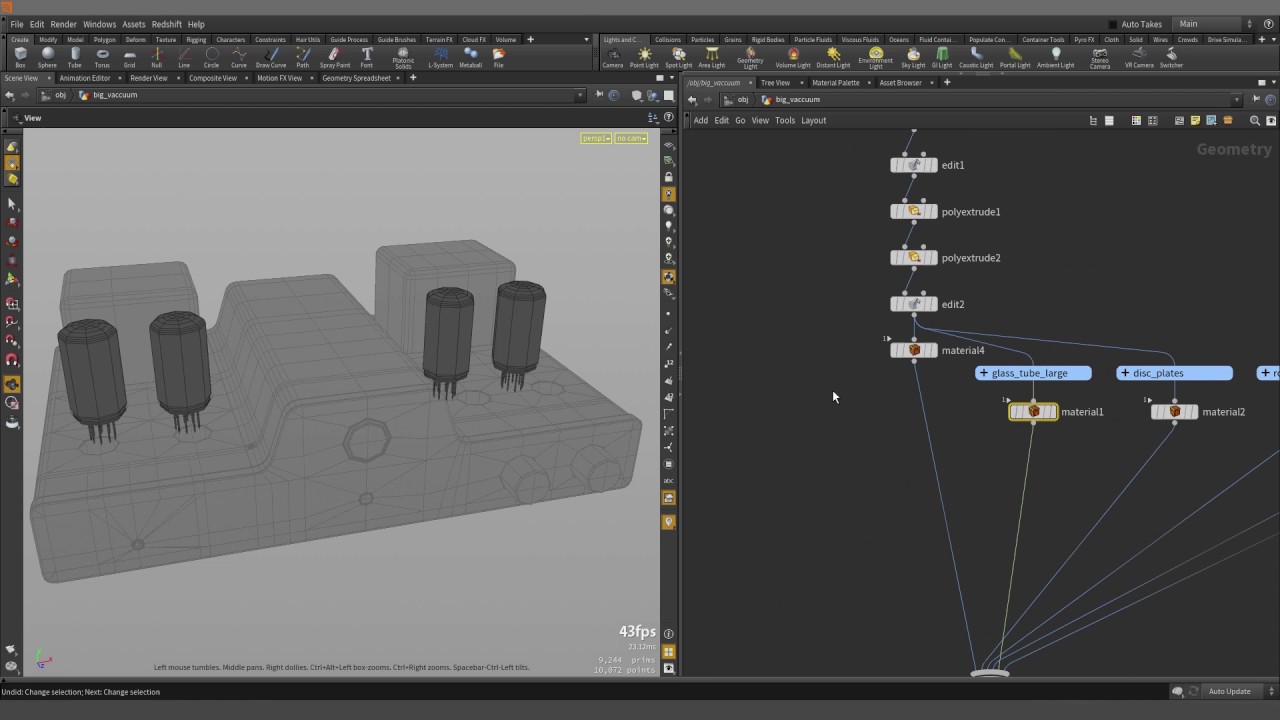This screenshot has height=720, width=1280.
Task: Click the big_vaccuum path field in the scene view
Action: click(x=115, y=95)
